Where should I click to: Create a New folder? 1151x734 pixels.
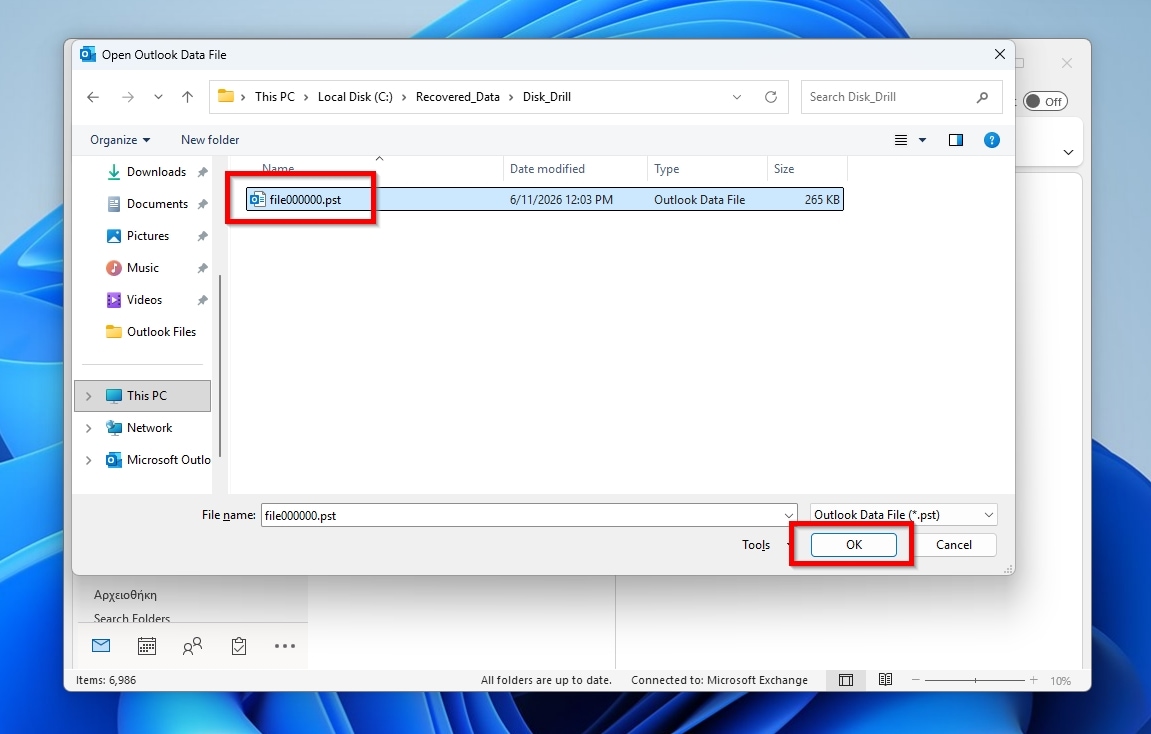210,139
